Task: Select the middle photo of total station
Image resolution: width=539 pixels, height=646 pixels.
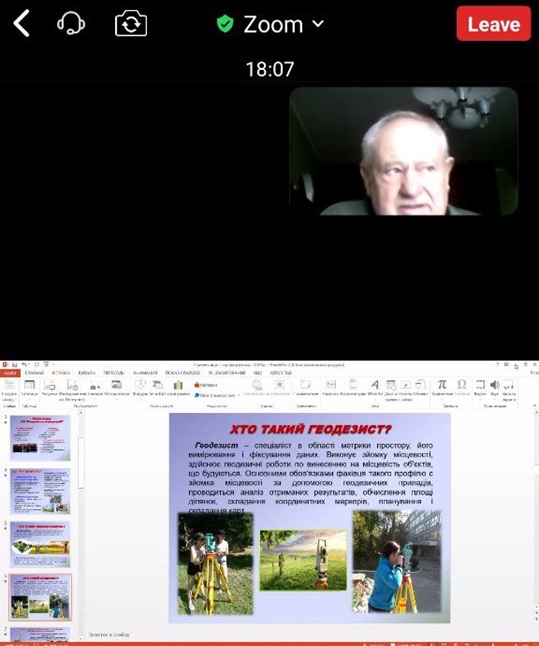Action: pyautogui.click(x=303, y=560)
